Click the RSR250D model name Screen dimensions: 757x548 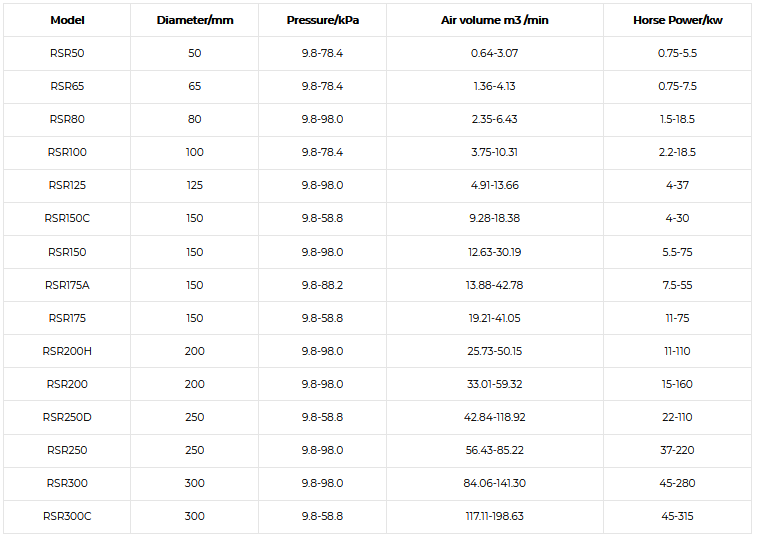pos(67,417)
